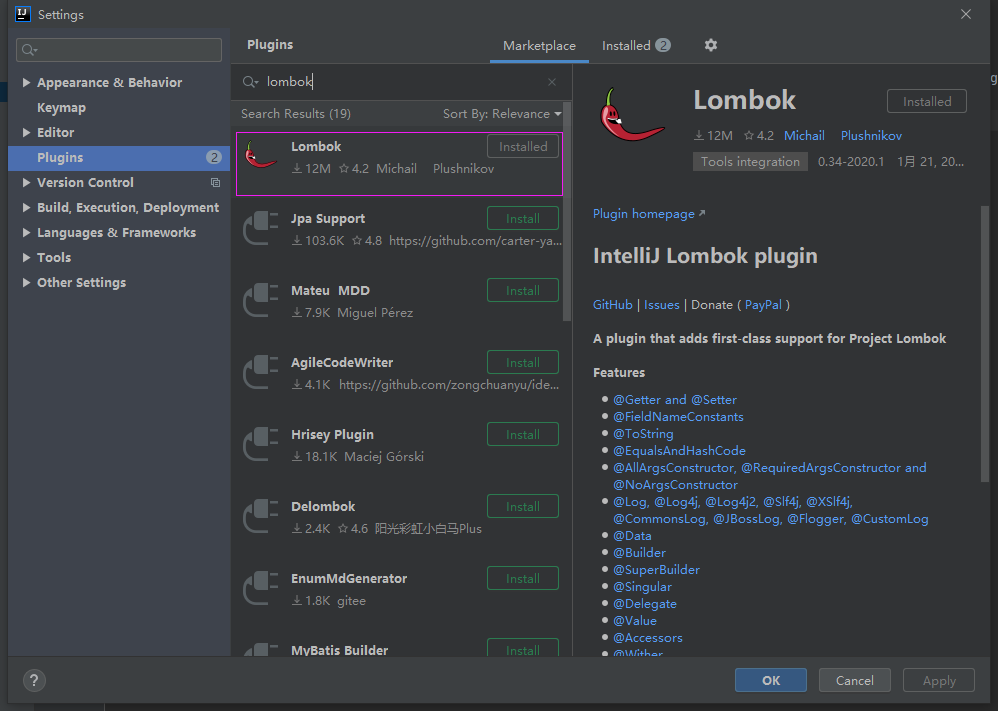Click the Michail author link in details
Screen dimensions: 998x711
pos(804,136)
